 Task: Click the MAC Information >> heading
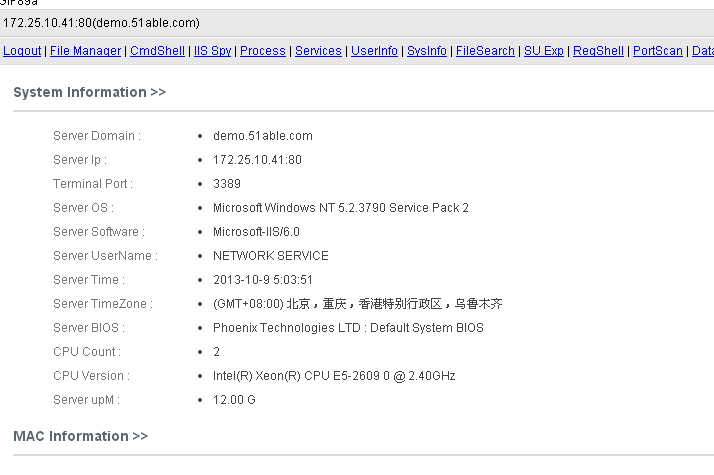81,436
